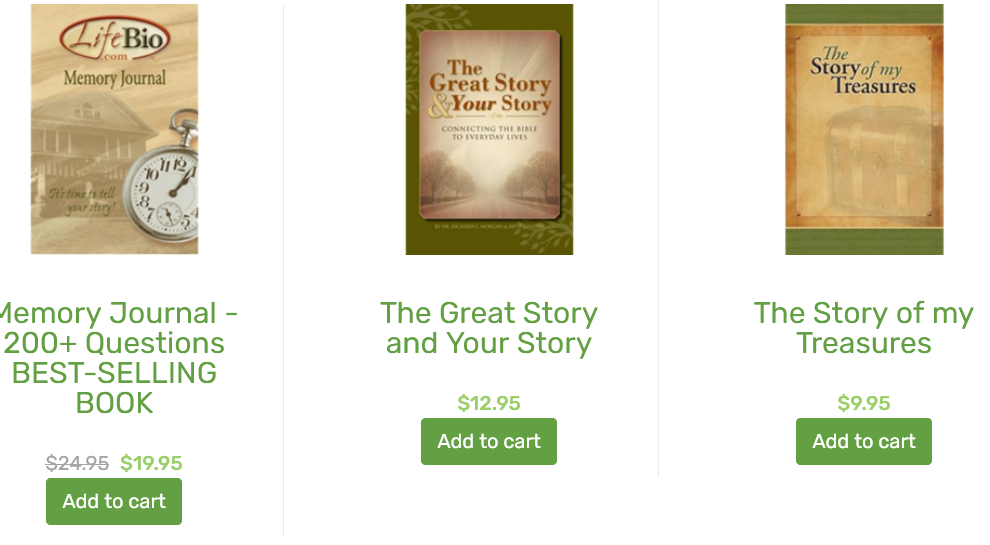The height and width of the screenshot is (545, 990).
Task: Click "It's time to tell your story!" cover text
Action: [x=82, y=201]
